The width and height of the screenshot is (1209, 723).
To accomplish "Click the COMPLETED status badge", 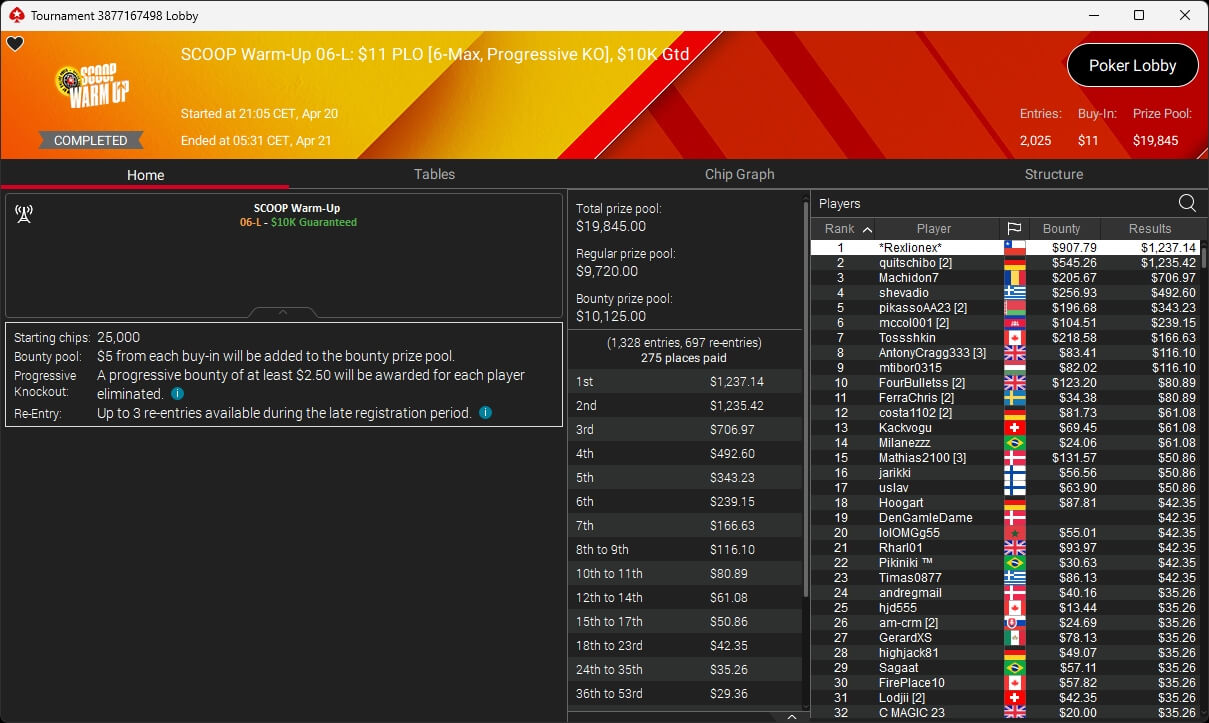I will [91, 141].
